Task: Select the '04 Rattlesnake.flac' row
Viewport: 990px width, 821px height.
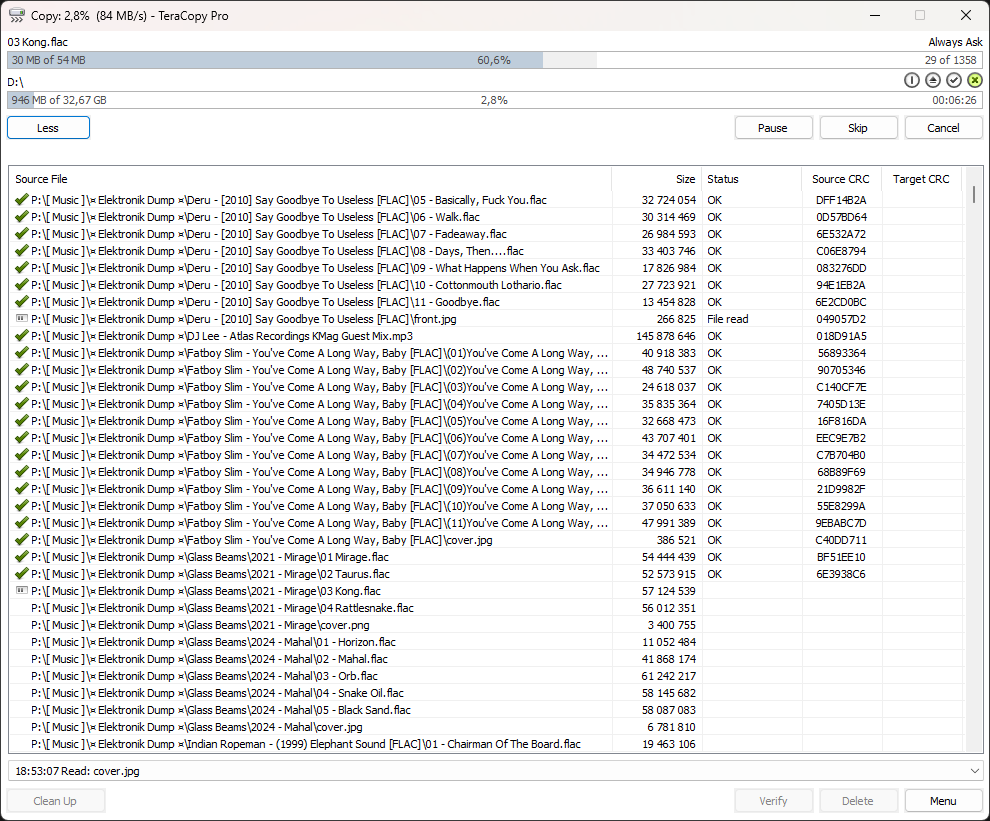Action: [x=487, y=608]
